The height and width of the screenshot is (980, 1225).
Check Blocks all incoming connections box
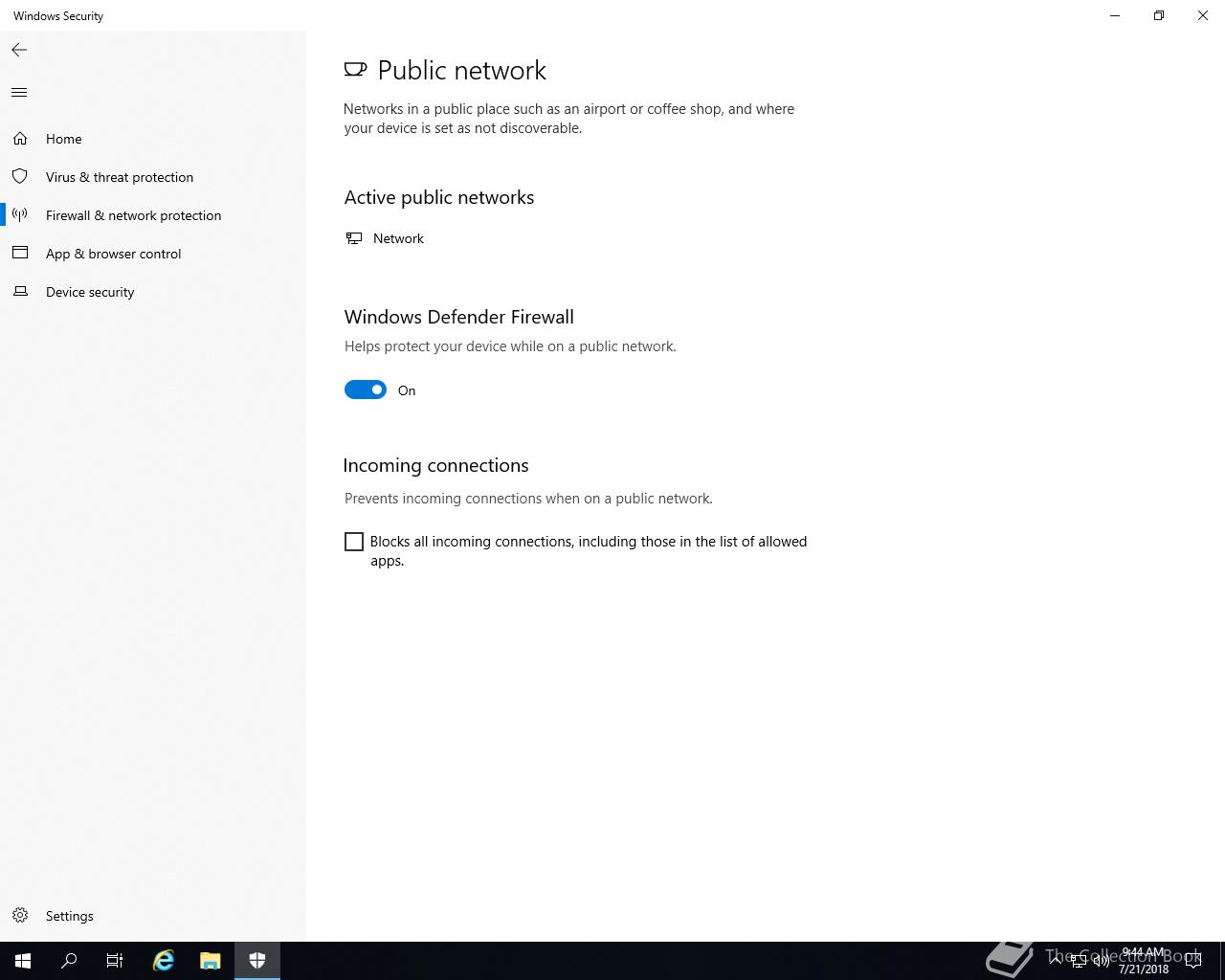pos(354,542)
